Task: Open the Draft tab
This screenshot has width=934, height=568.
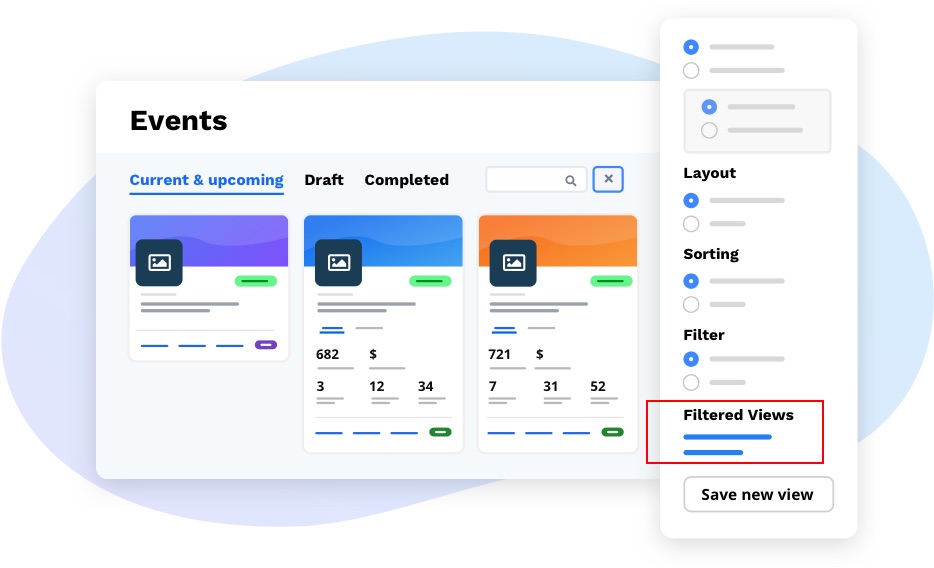Action: pyautogui.click(x=324, y=180)
